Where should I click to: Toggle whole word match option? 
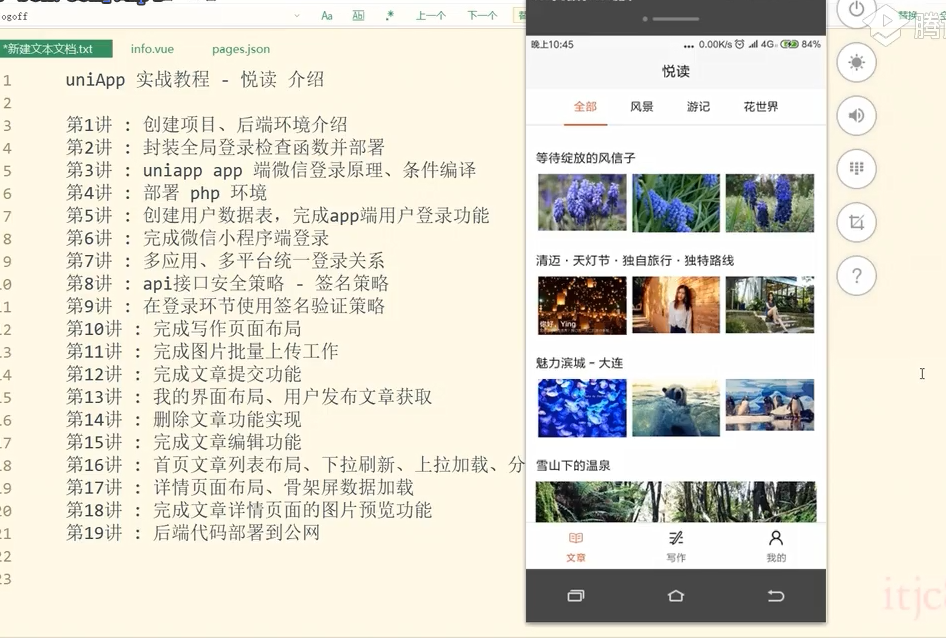click(358, 15)
